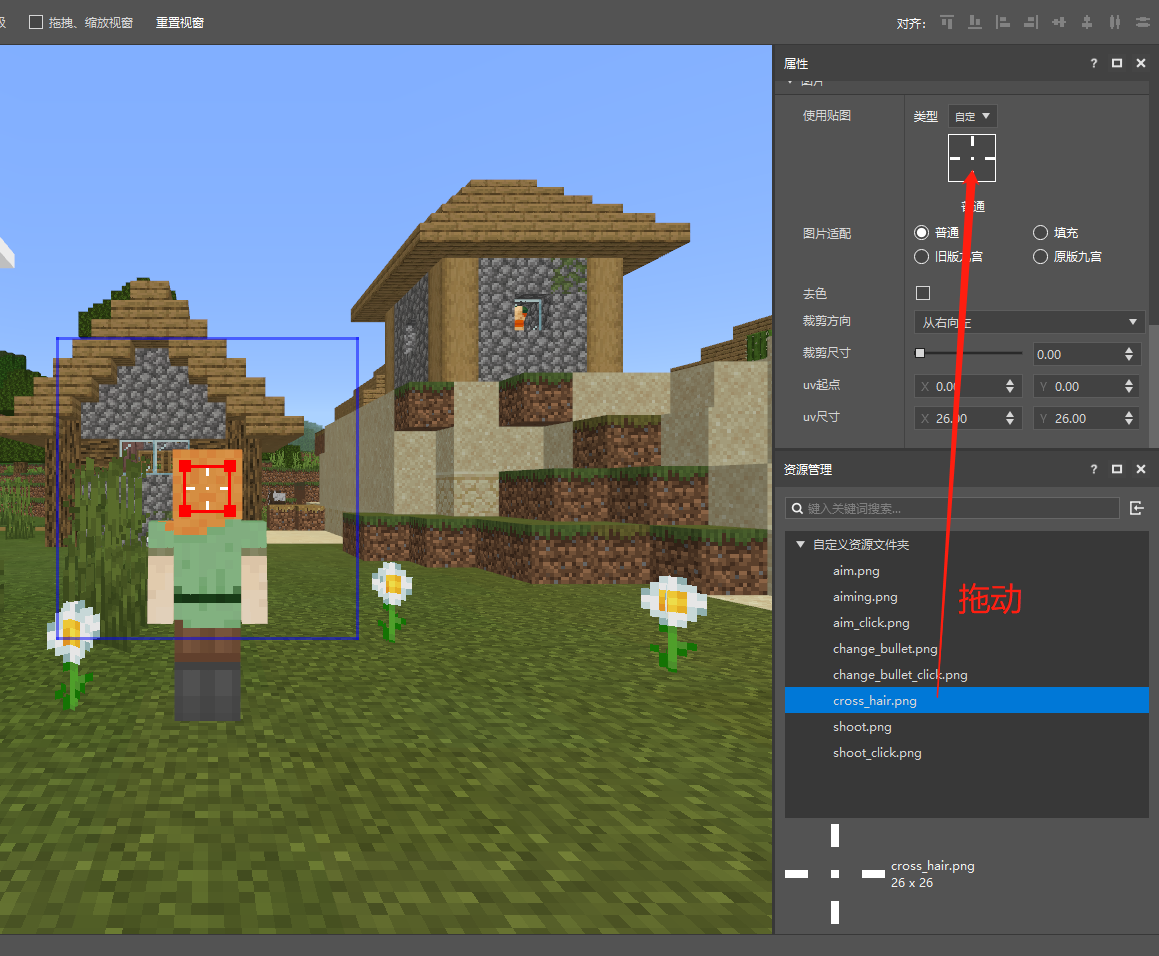Open help for the 资源管理 panel

click(1094, 469)
